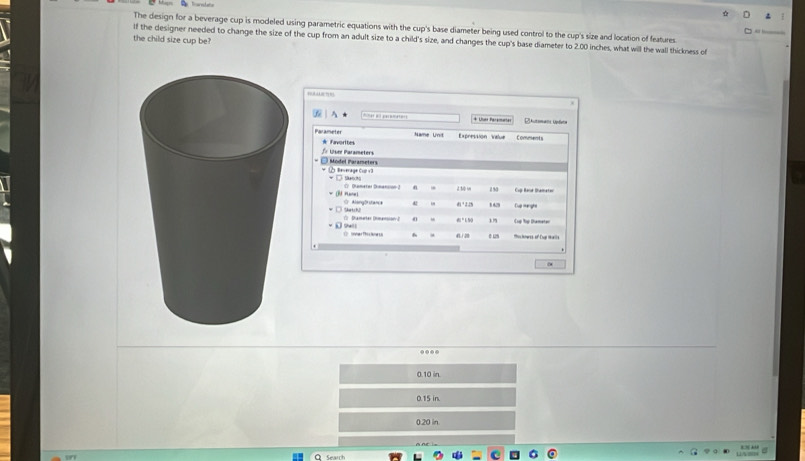The width and height of the screenshot is (805, 461).
Task: Click the Value column header
Action: point(498,137)
